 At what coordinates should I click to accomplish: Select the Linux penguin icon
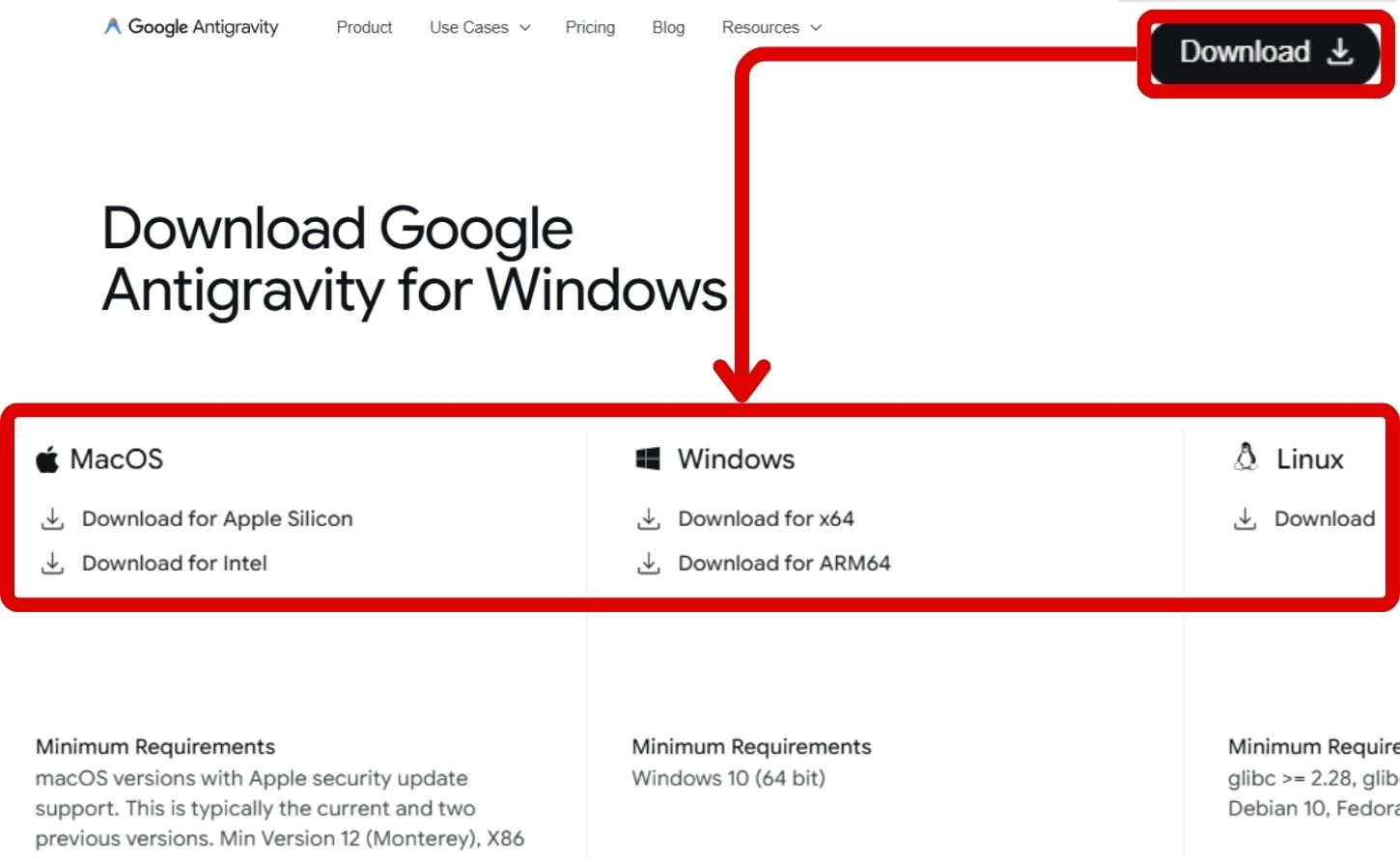pyautogui.click(x=1246, y=457)
